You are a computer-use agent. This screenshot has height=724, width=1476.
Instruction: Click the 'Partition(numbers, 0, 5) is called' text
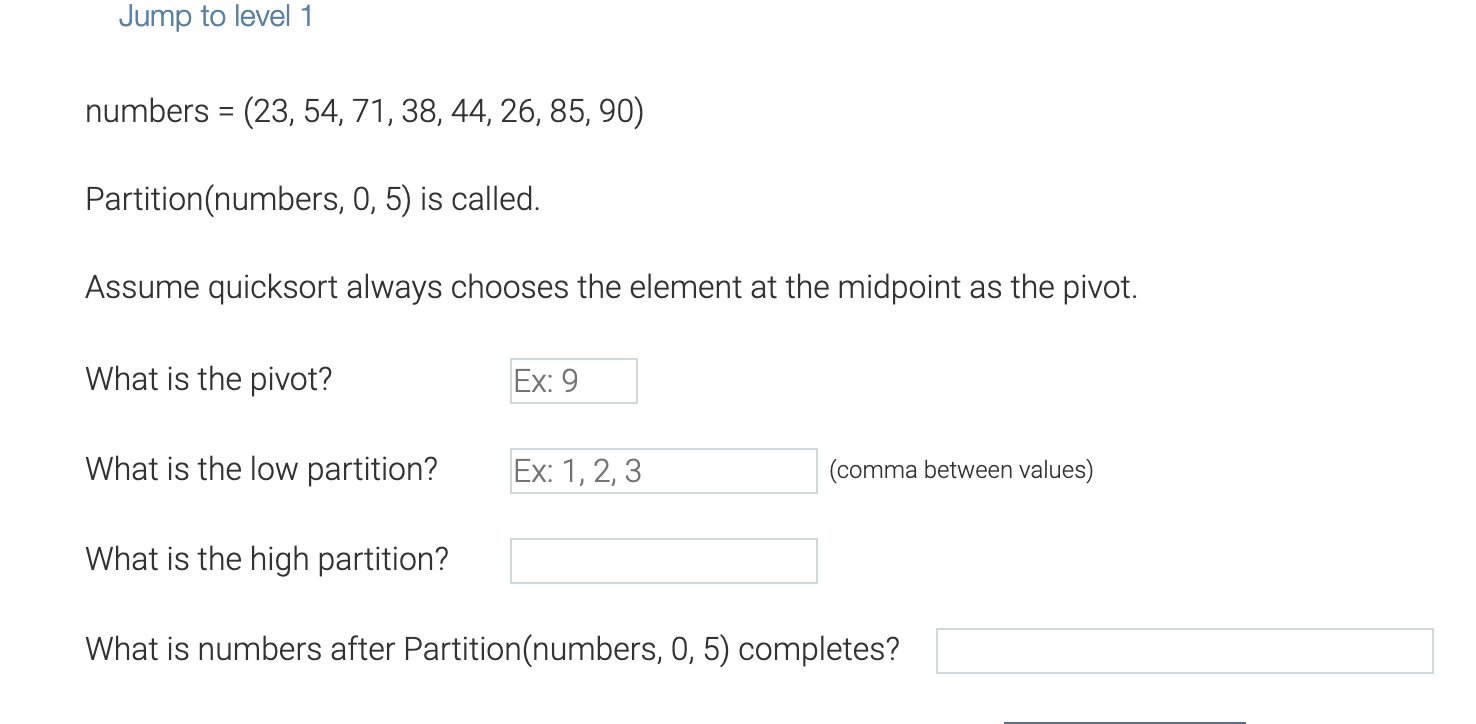312,199
